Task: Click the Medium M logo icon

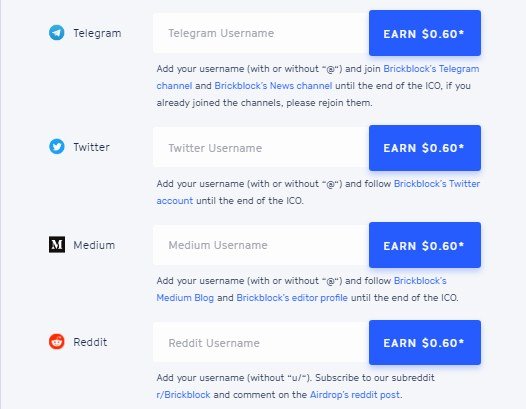Action: tap(57, 245)
